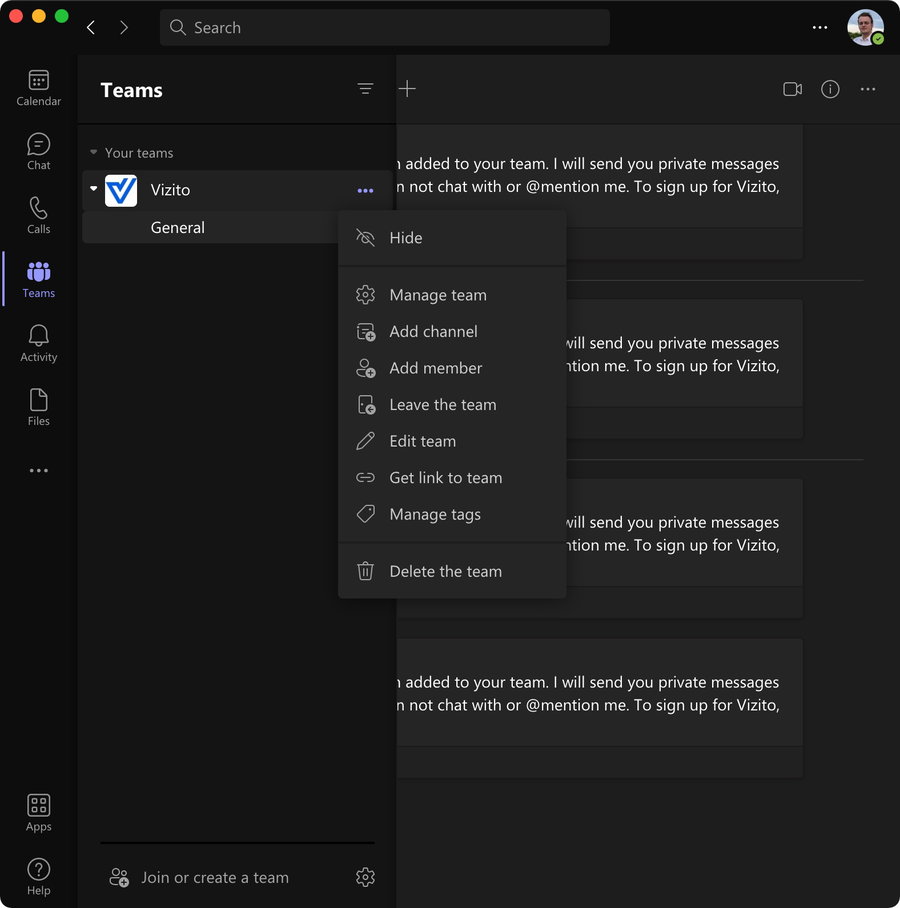Open the Chat section
This screenshot has height=908, width=900.
(38, 152)
